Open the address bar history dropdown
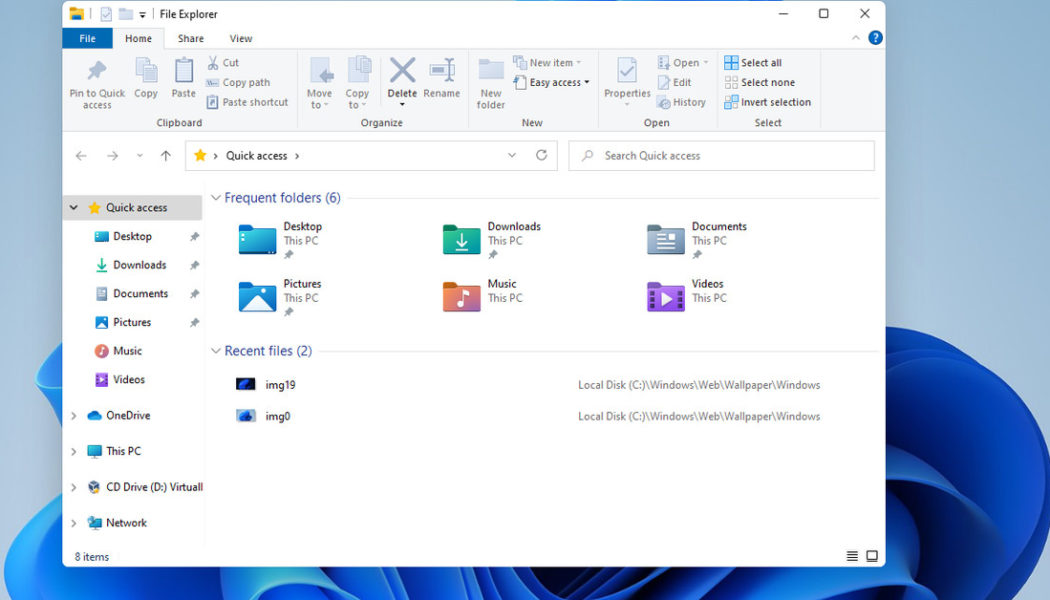The width and height of the screenshot is (1050, 600). (512, 156)
